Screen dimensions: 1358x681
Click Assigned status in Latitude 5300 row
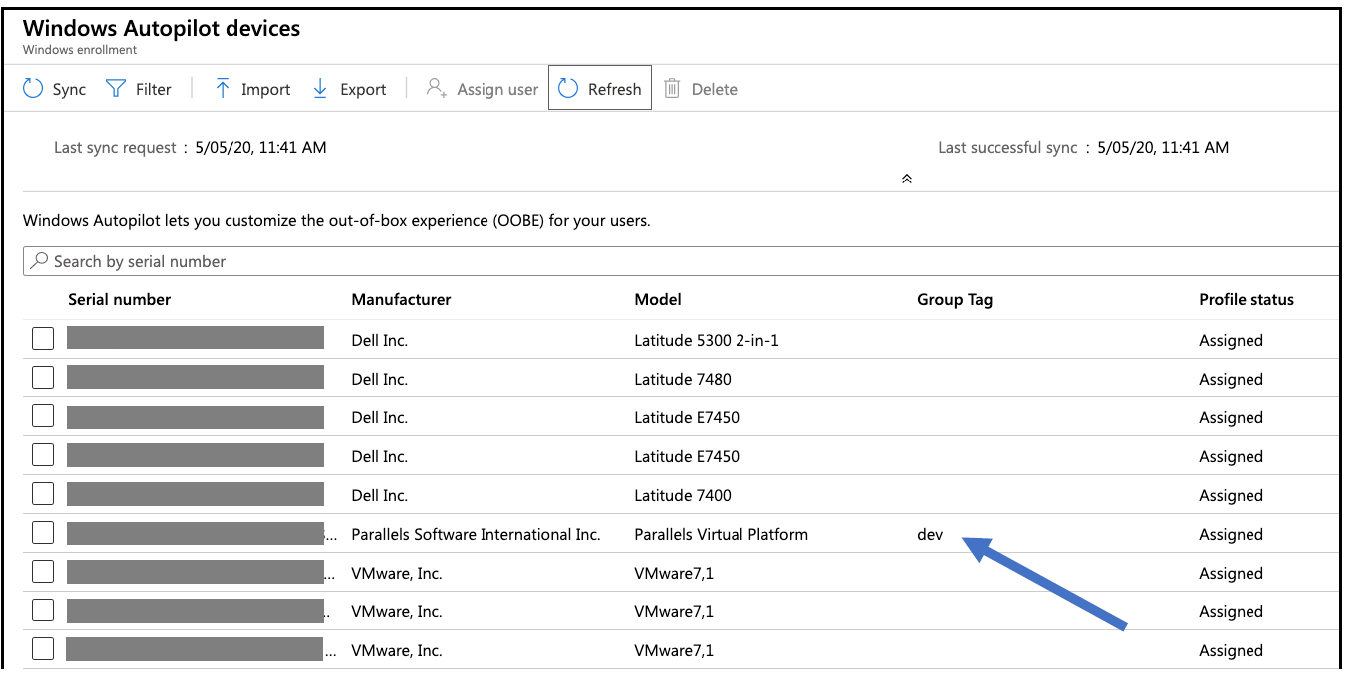tap(1231, 341)
